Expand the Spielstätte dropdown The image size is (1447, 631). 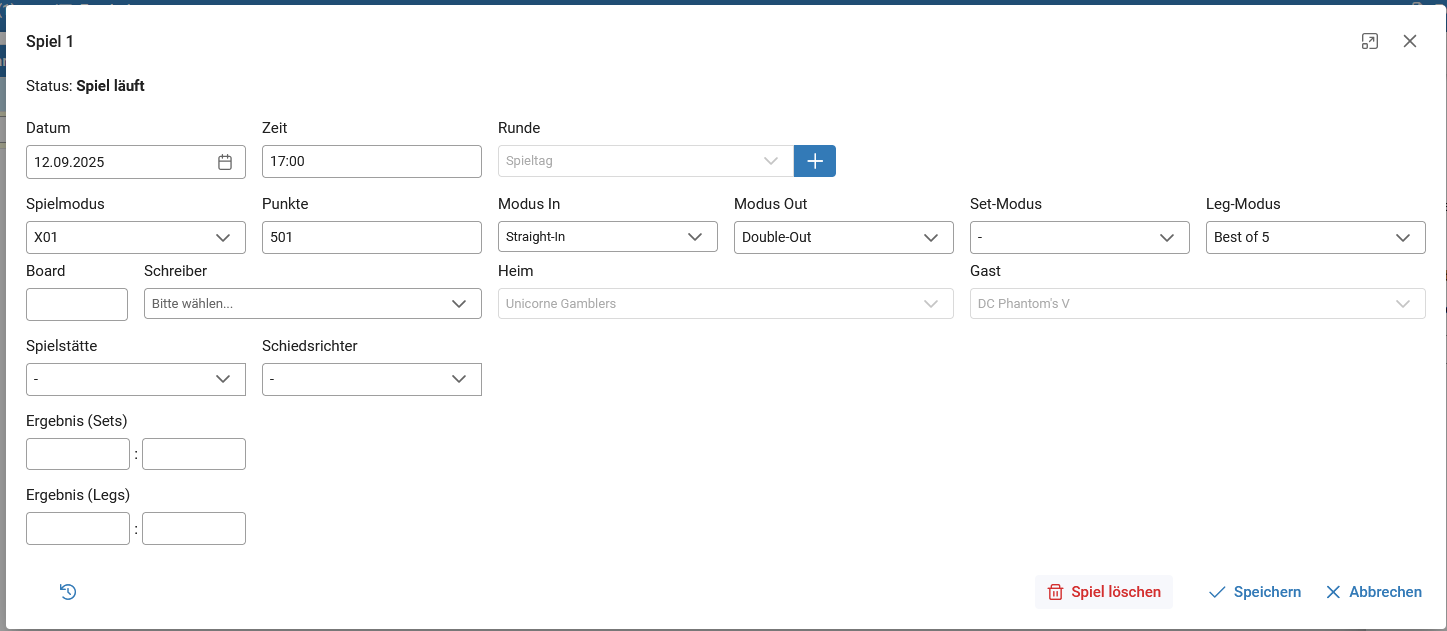(x=136, y=379)
